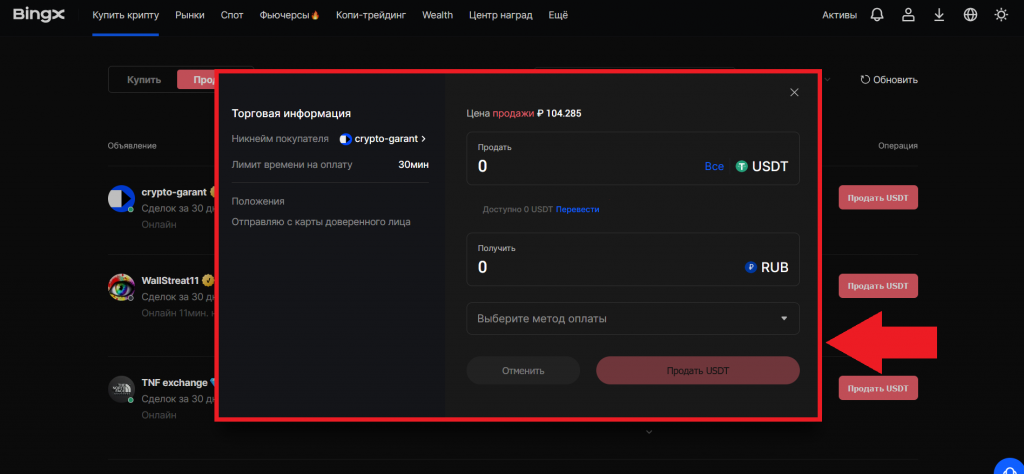
Task: Click the refresh icon next to Обновить
Action: [x=865, y=80]
